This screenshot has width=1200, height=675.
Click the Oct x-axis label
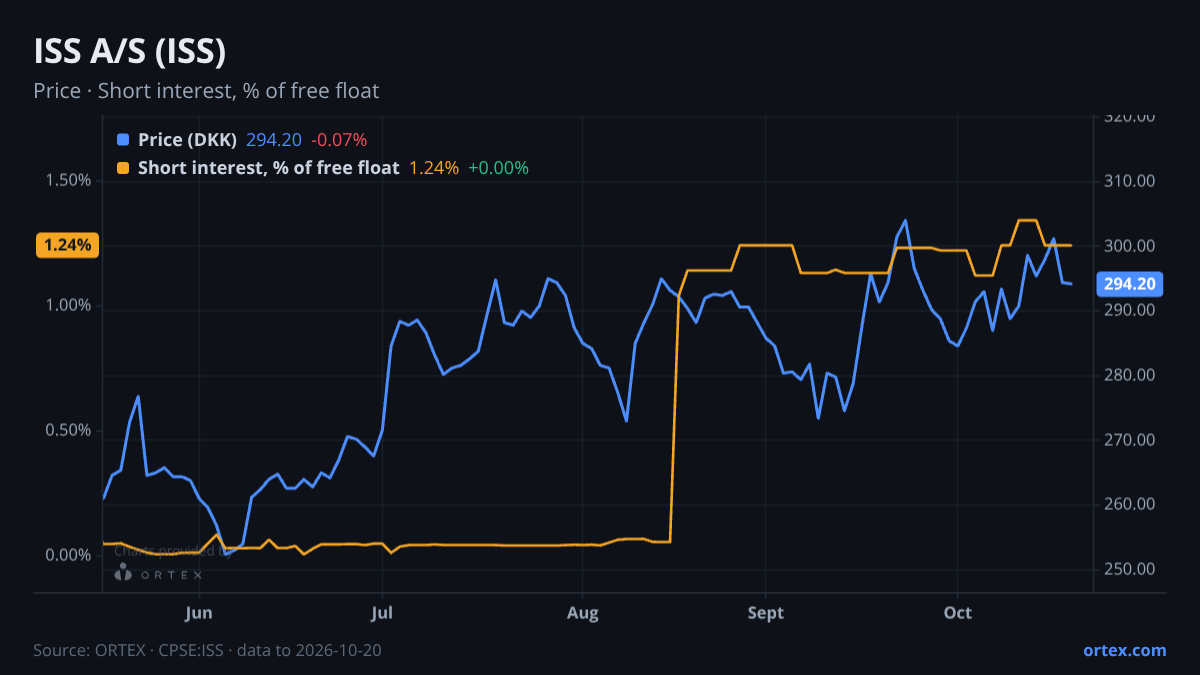pos(958,612)
